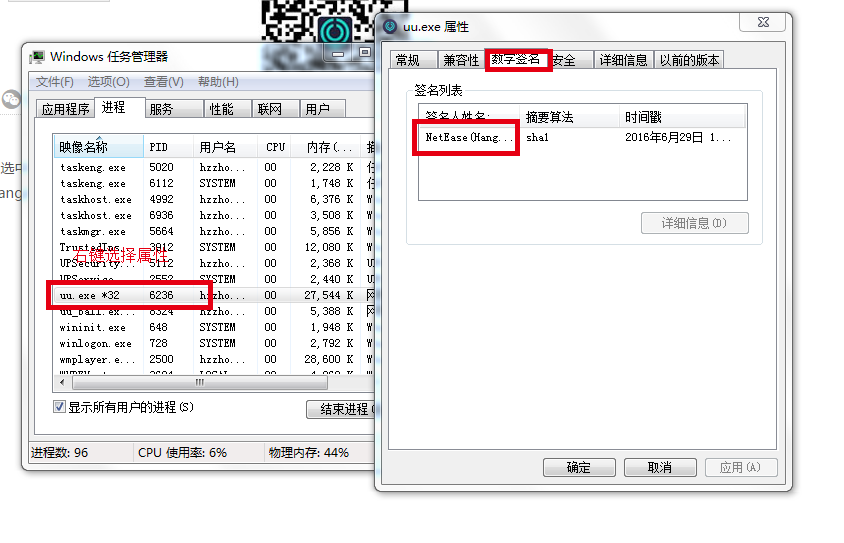844x543 pixels.
Task: Select the uu.exe *32 process row
Action: [x=214, y=295]
